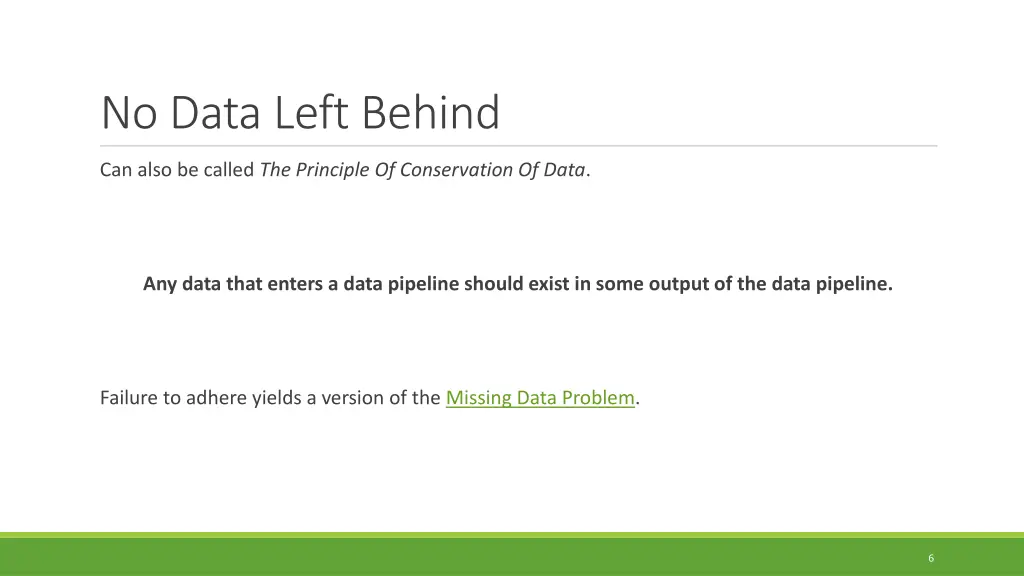Click the slide title No Data Left Behind
Viewport: 1024px width, 576px height.
pos(300,113)
